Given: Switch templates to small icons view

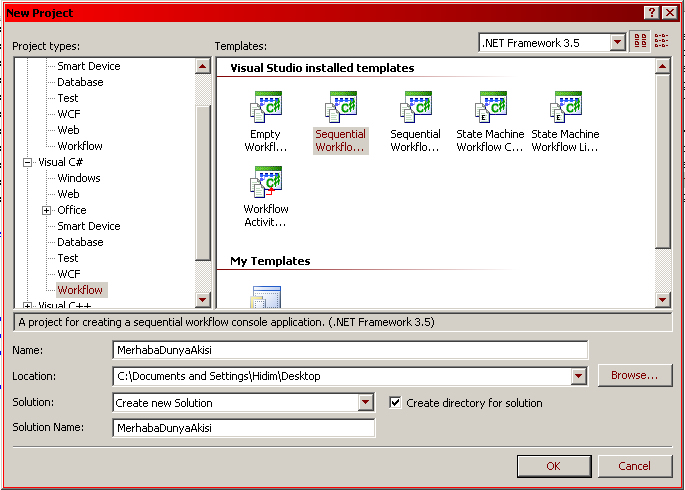Looking at the screenshot, I should click(661, 41).
